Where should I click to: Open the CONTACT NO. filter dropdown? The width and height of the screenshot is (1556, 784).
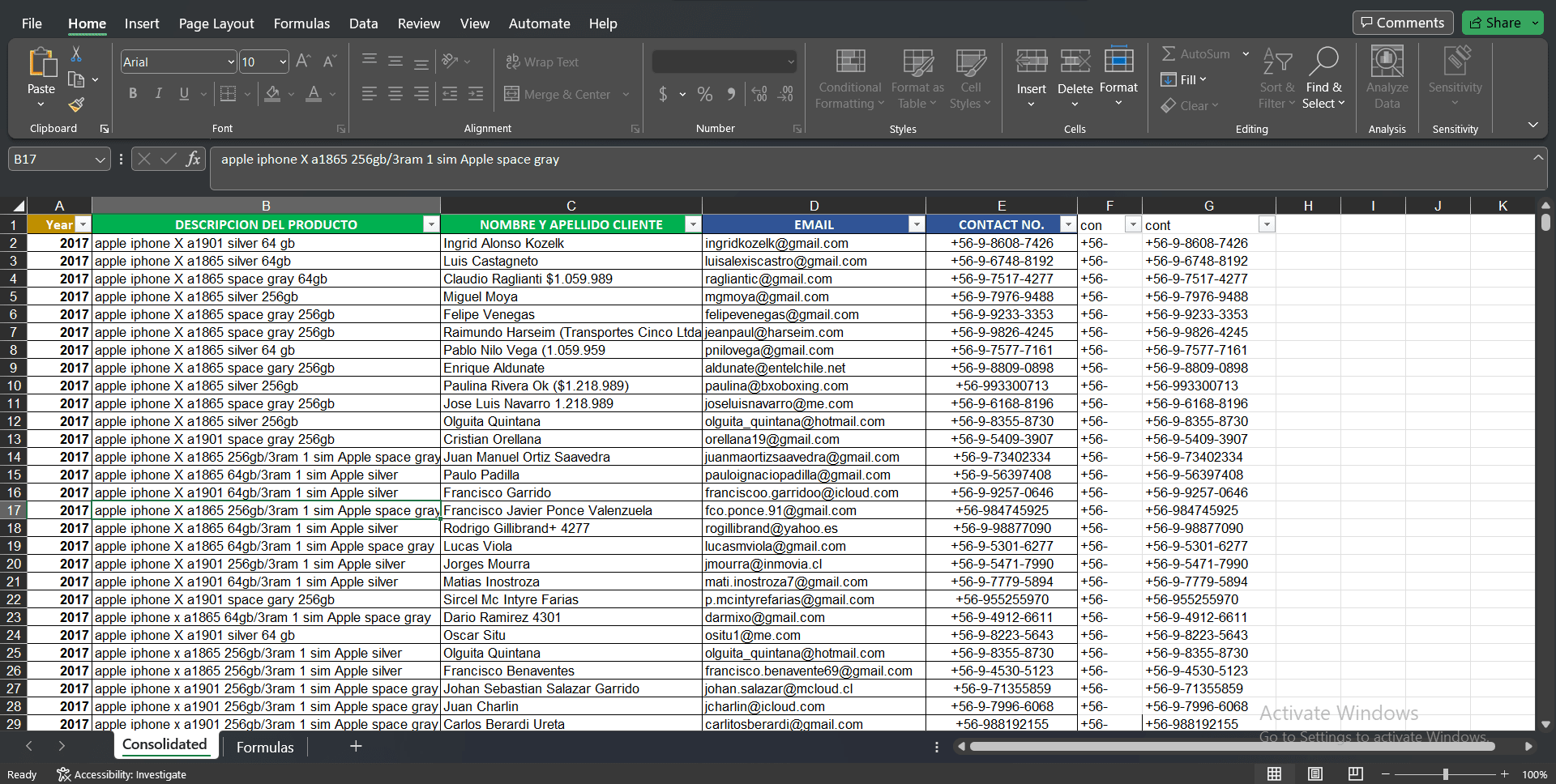point(1067,224)
